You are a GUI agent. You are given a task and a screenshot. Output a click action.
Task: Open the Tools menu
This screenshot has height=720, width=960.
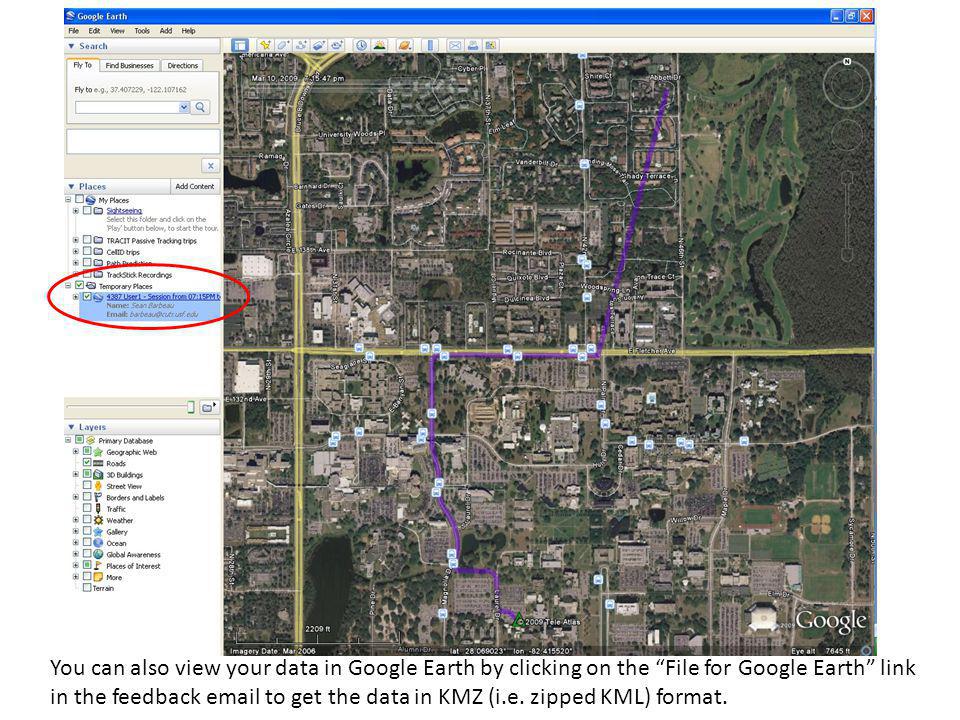[x=142, y=31]
